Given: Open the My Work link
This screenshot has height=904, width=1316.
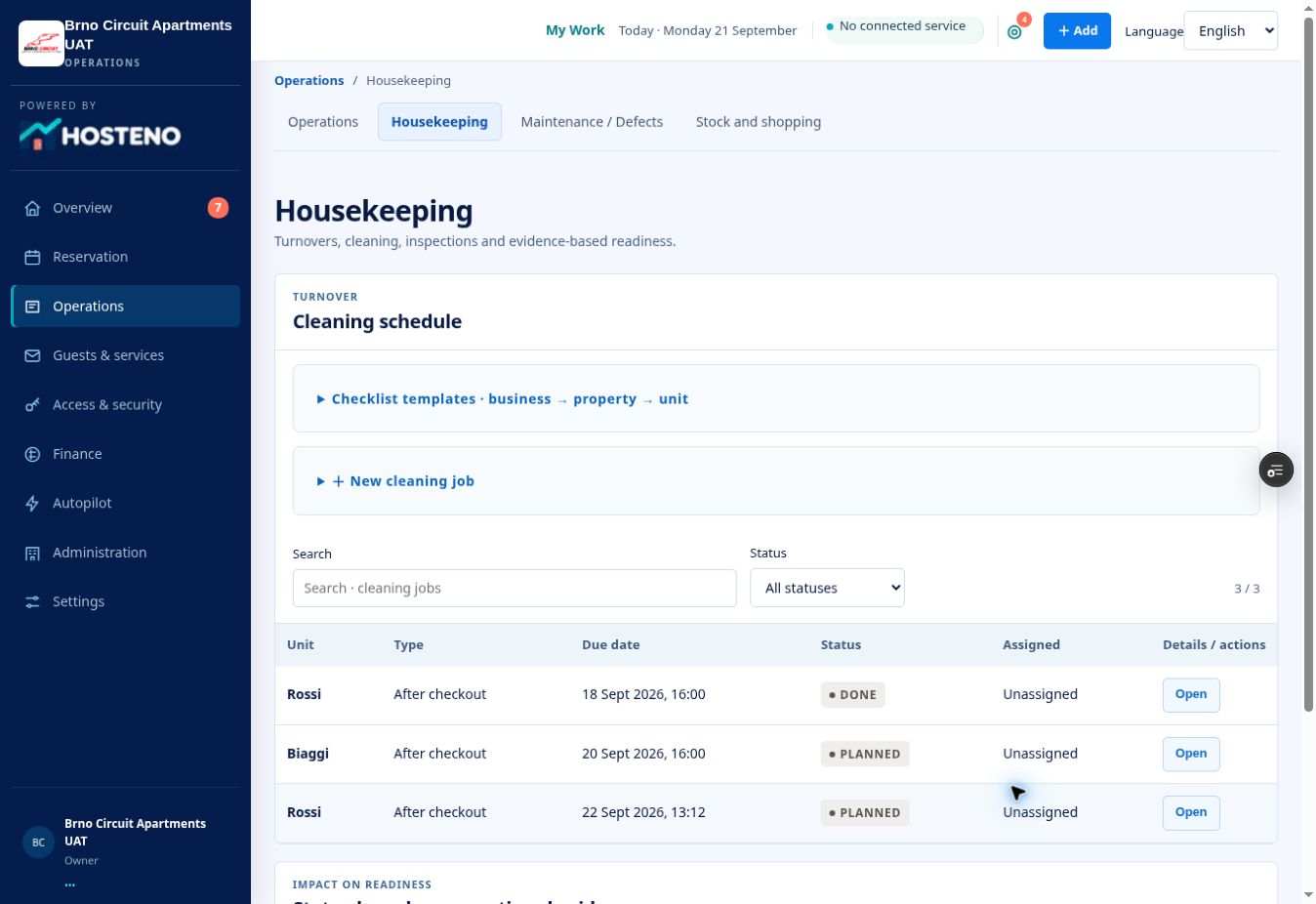Looking at the screenshot, I should 575,30.
